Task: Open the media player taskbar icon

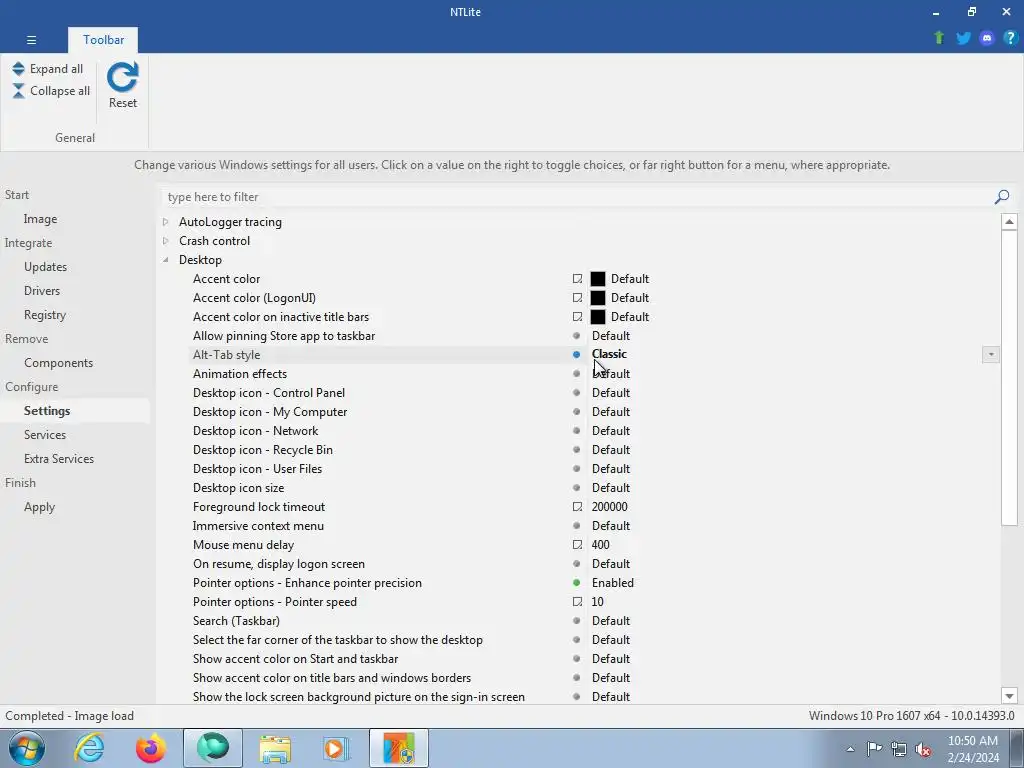Action: pyautogui.click(x=336, y=748)
